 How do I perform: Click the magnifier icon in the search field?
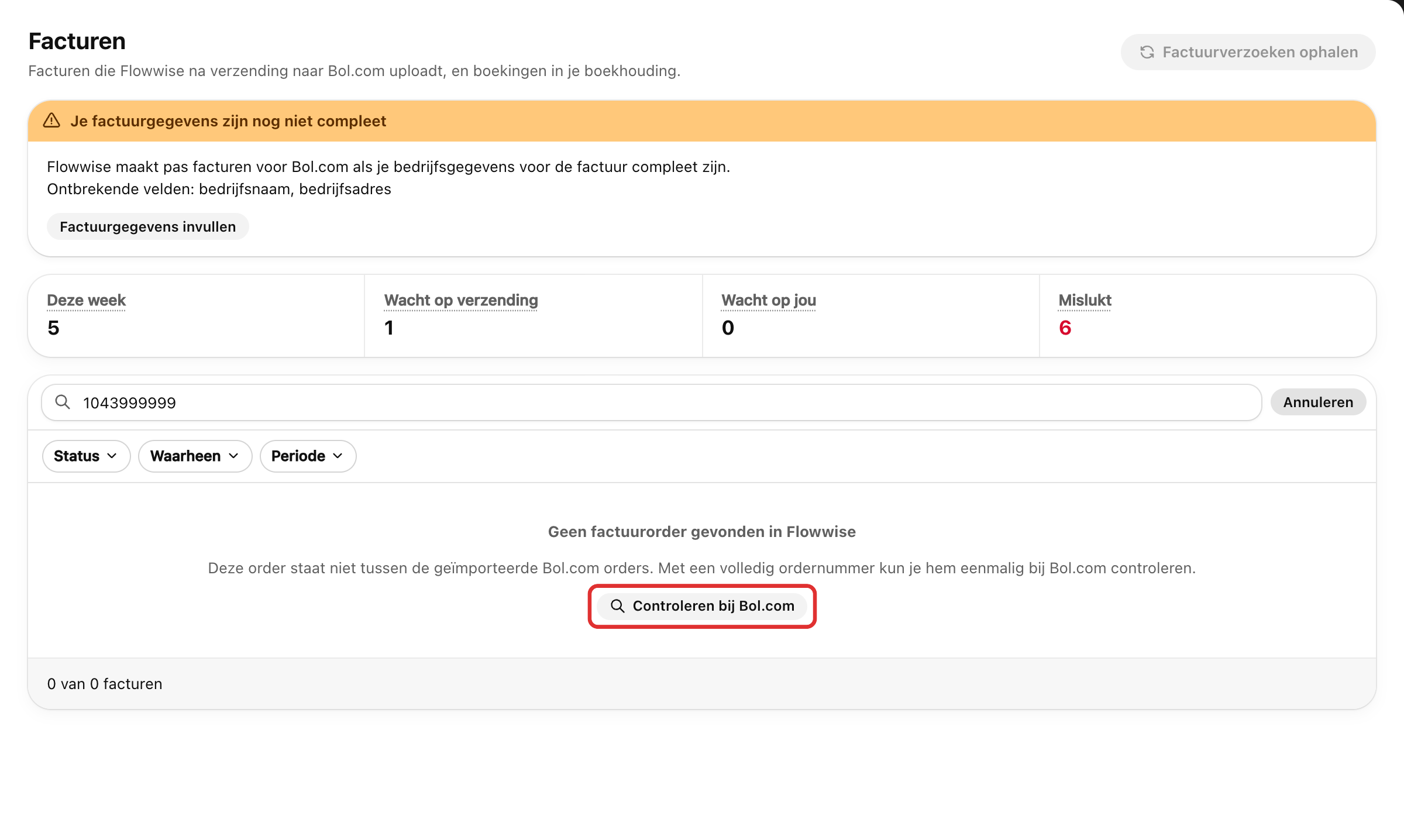tap(63, 402)
